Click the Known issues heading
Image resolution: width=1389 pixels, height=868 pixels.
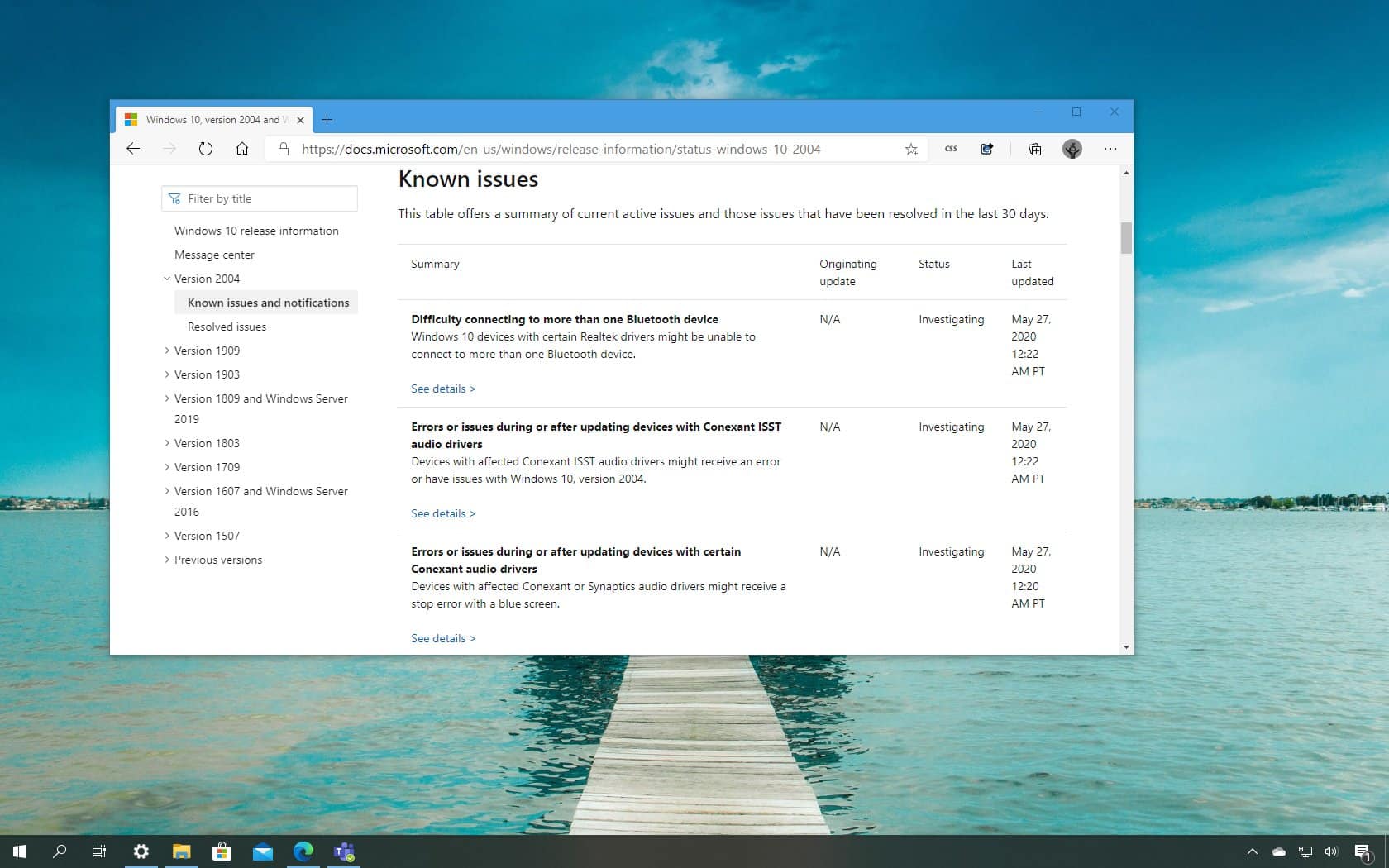pos(468,179)
